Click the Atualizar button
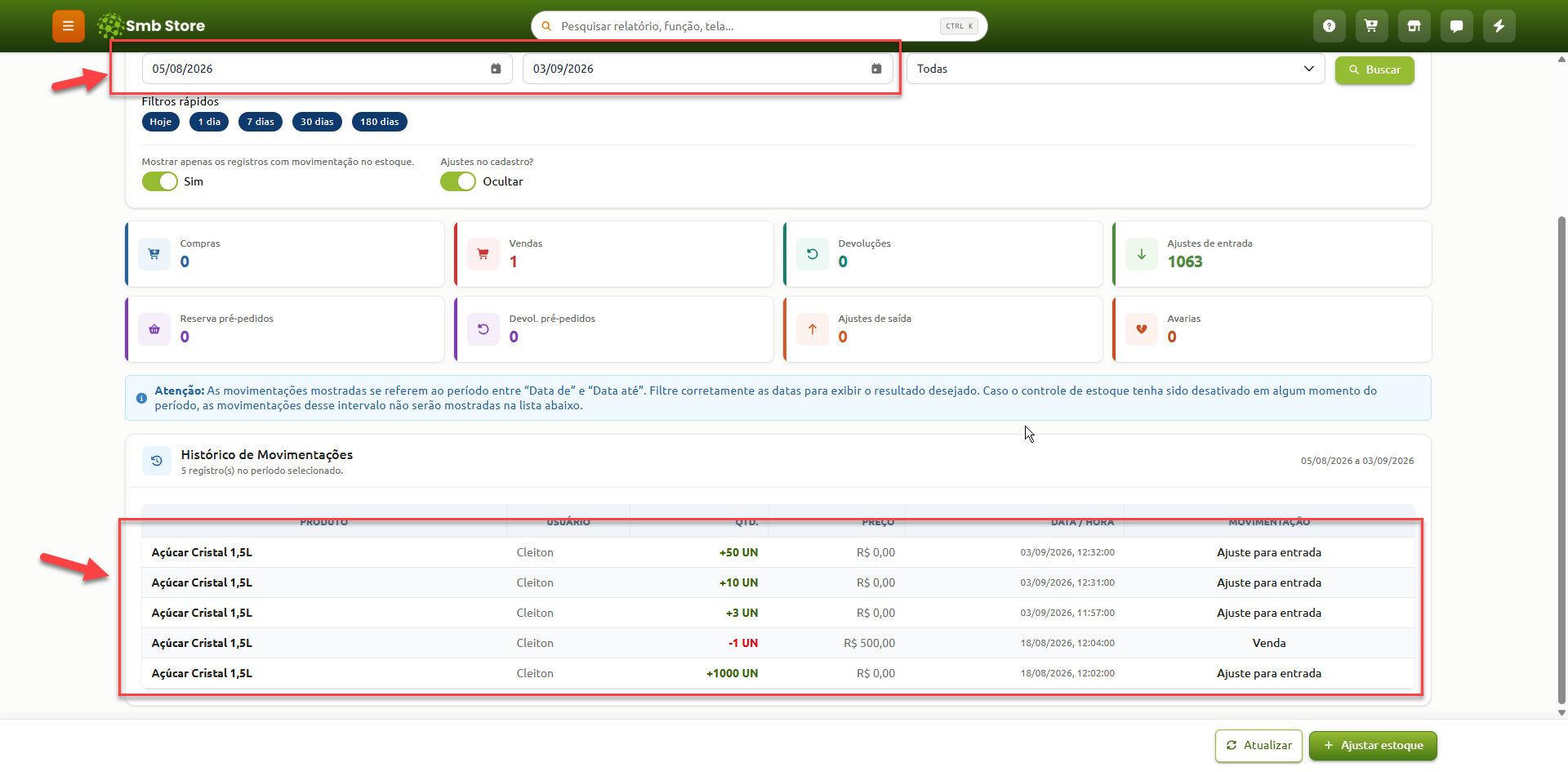 1258,746
